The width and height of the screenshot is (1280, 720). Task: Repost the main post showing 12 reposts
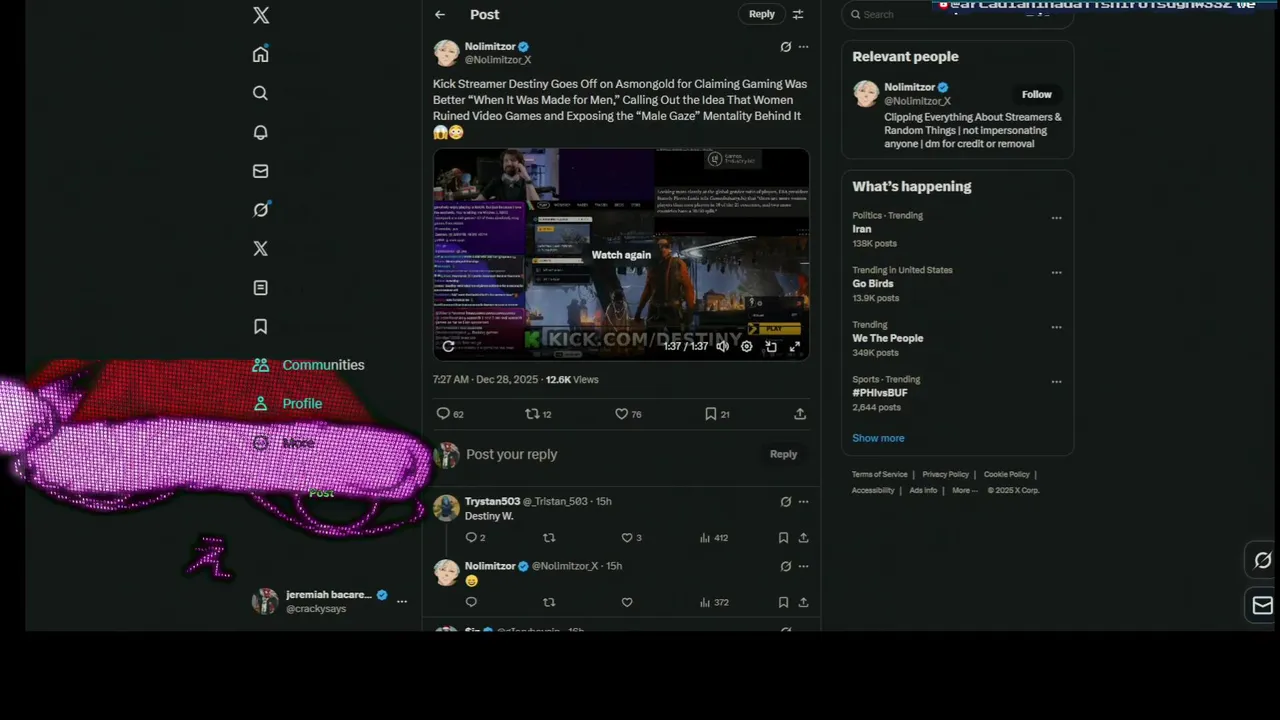click(538, 414)
